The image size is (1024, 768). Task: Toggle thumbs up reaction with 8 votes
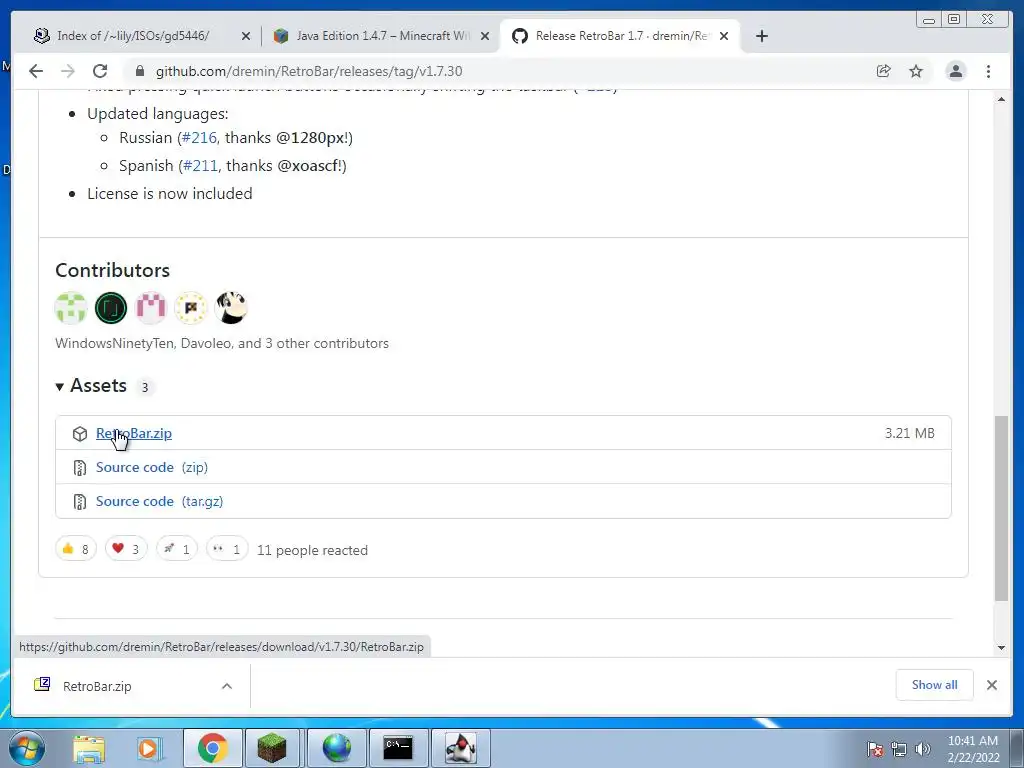click(x=76, y=549)
